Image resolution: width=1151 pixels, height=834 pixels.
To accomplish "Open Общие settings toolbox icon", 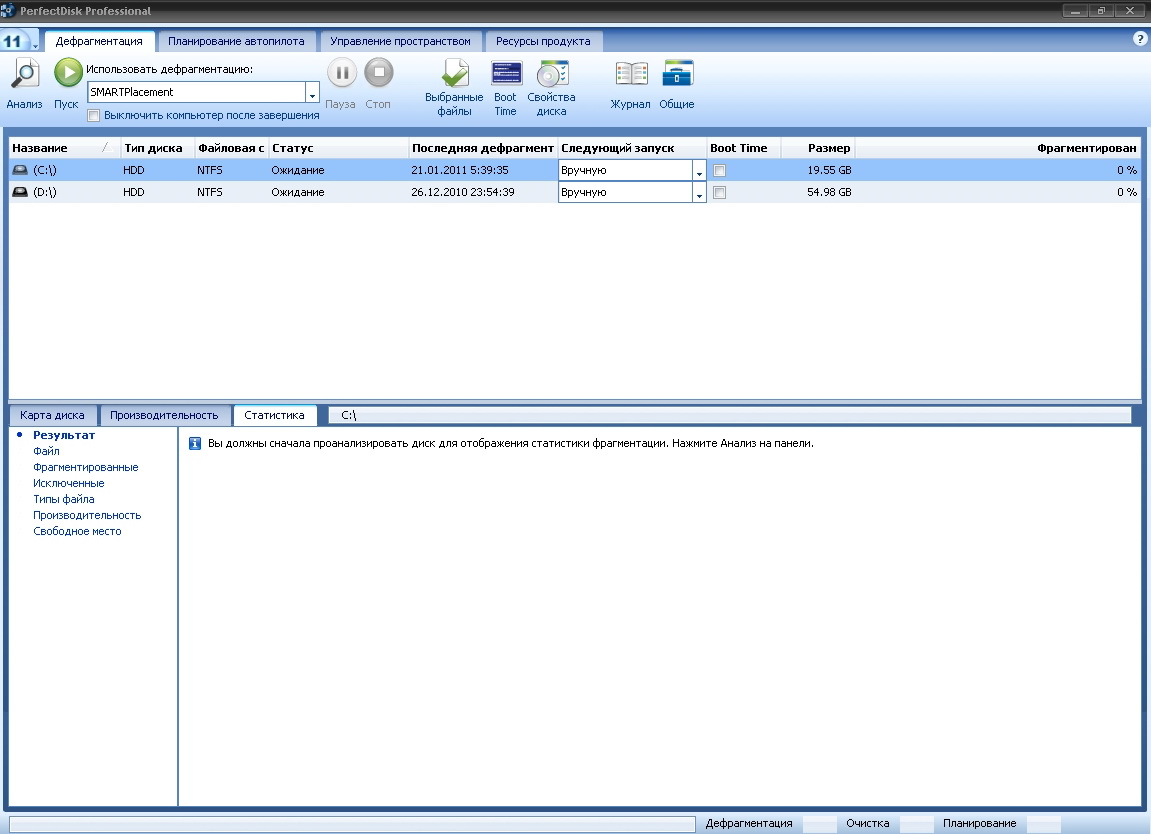I will (677, 73).
